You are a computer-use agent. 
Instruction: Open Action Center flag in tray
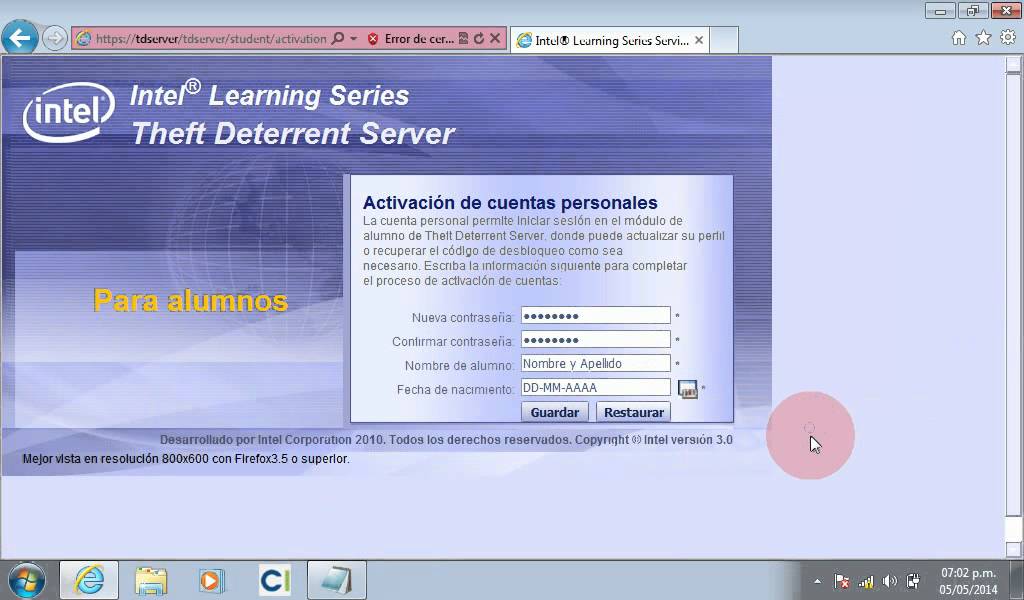coord(842,580)
